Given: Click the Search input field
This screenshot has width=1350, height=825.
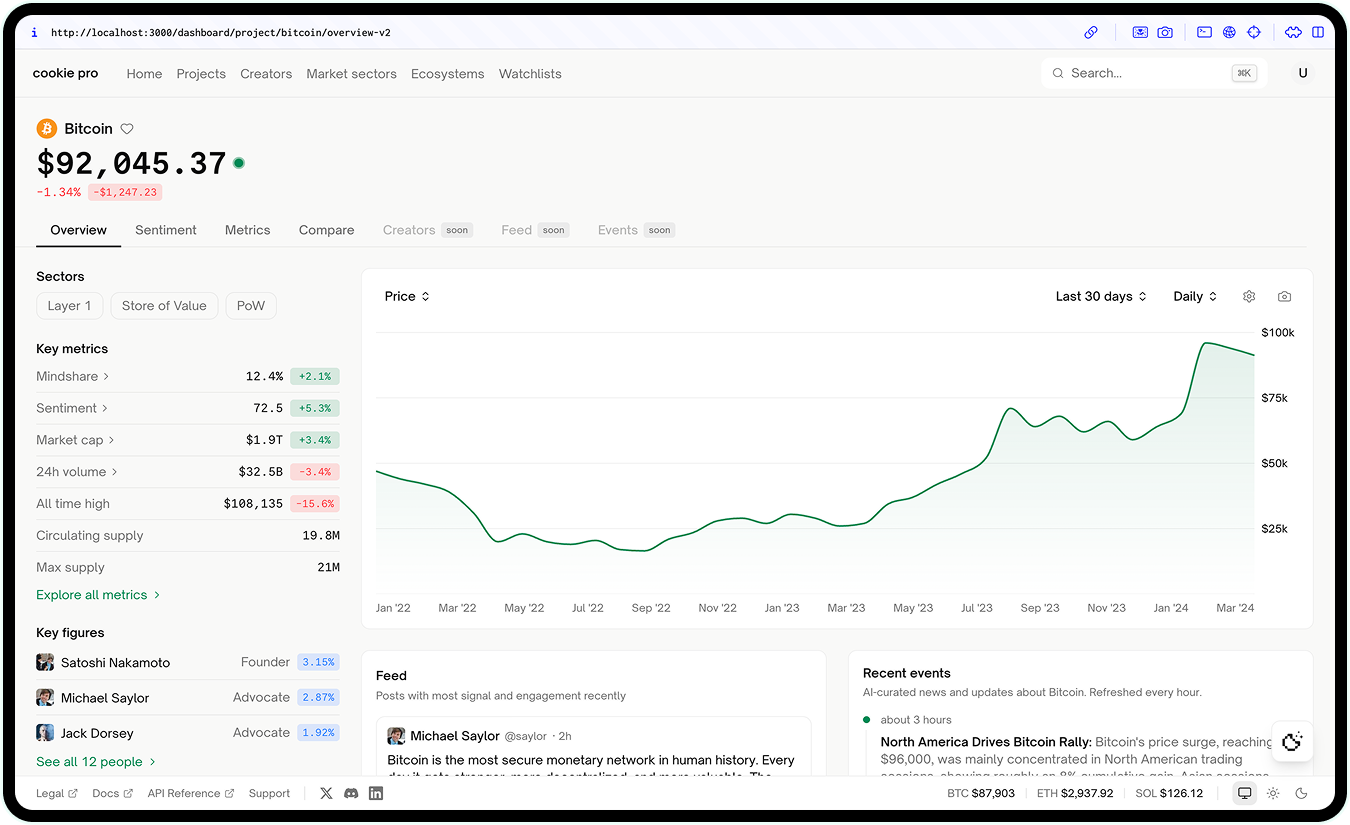Looking at the screenshot, I should tap(1154, 73).
